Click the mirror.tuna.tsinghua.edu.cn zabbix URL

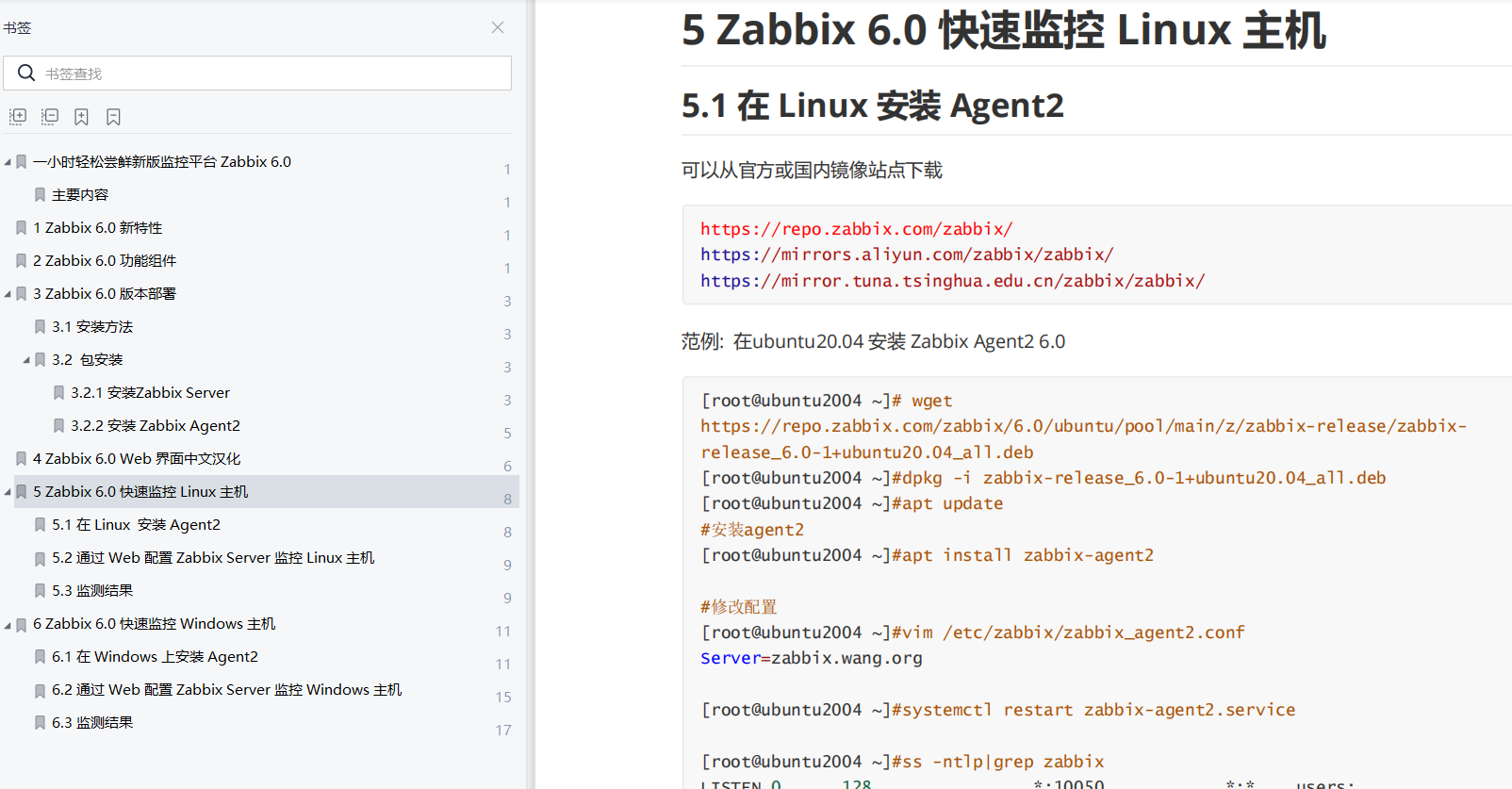pyautogui.click(x=953, y=281)
